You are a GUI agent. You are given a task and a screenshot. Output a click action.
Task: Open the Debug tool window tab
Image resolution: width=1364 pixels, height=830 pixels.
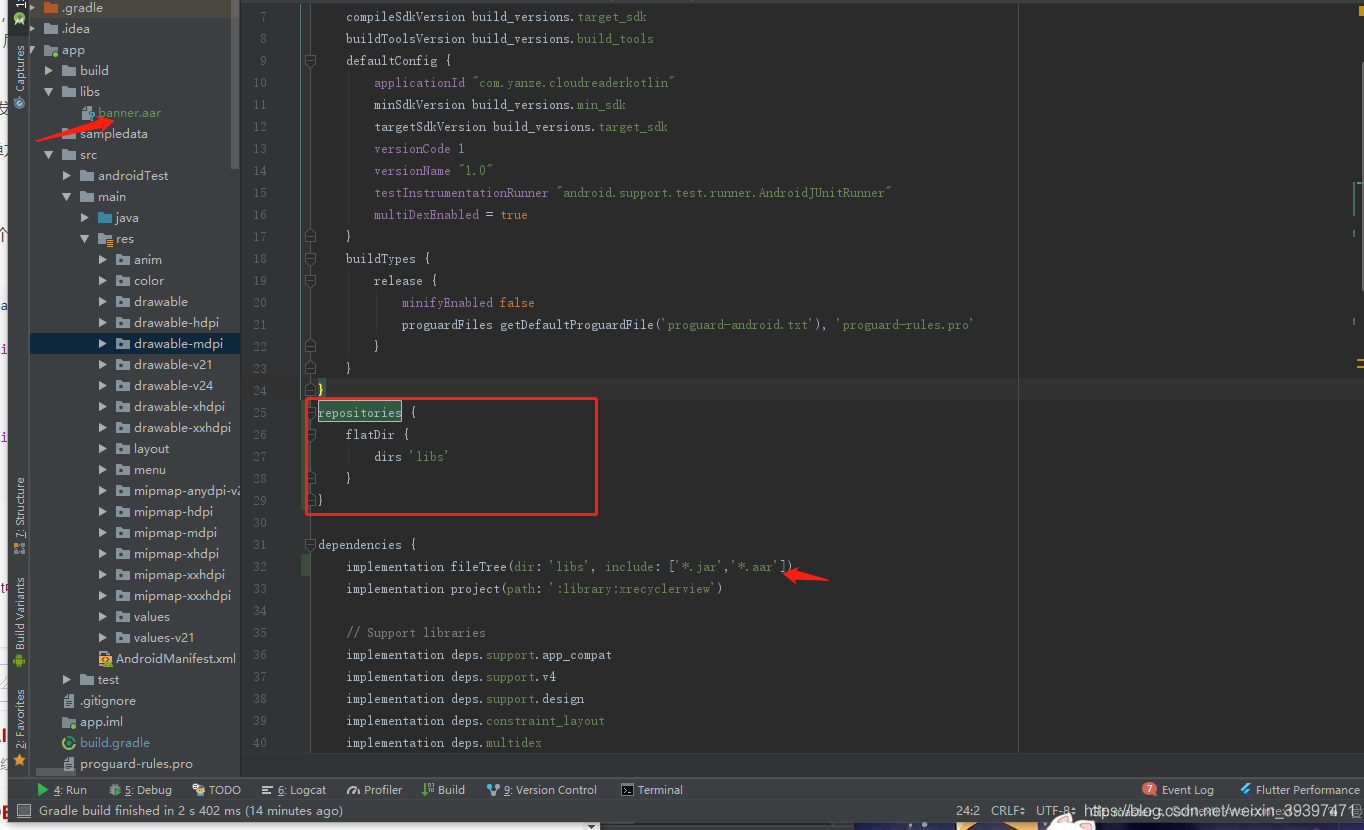140,790
